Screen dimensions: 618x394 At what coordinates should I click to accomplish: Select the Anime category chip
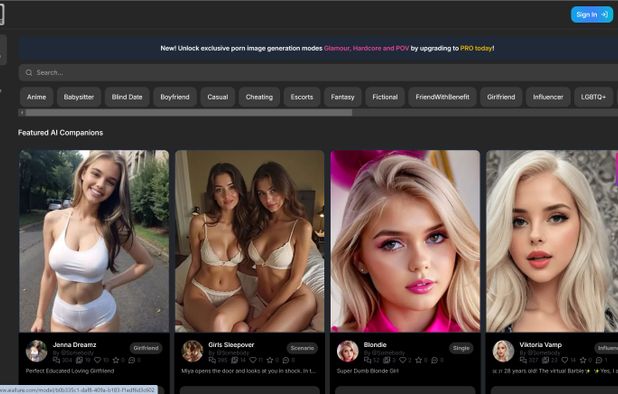pos(37,97)
